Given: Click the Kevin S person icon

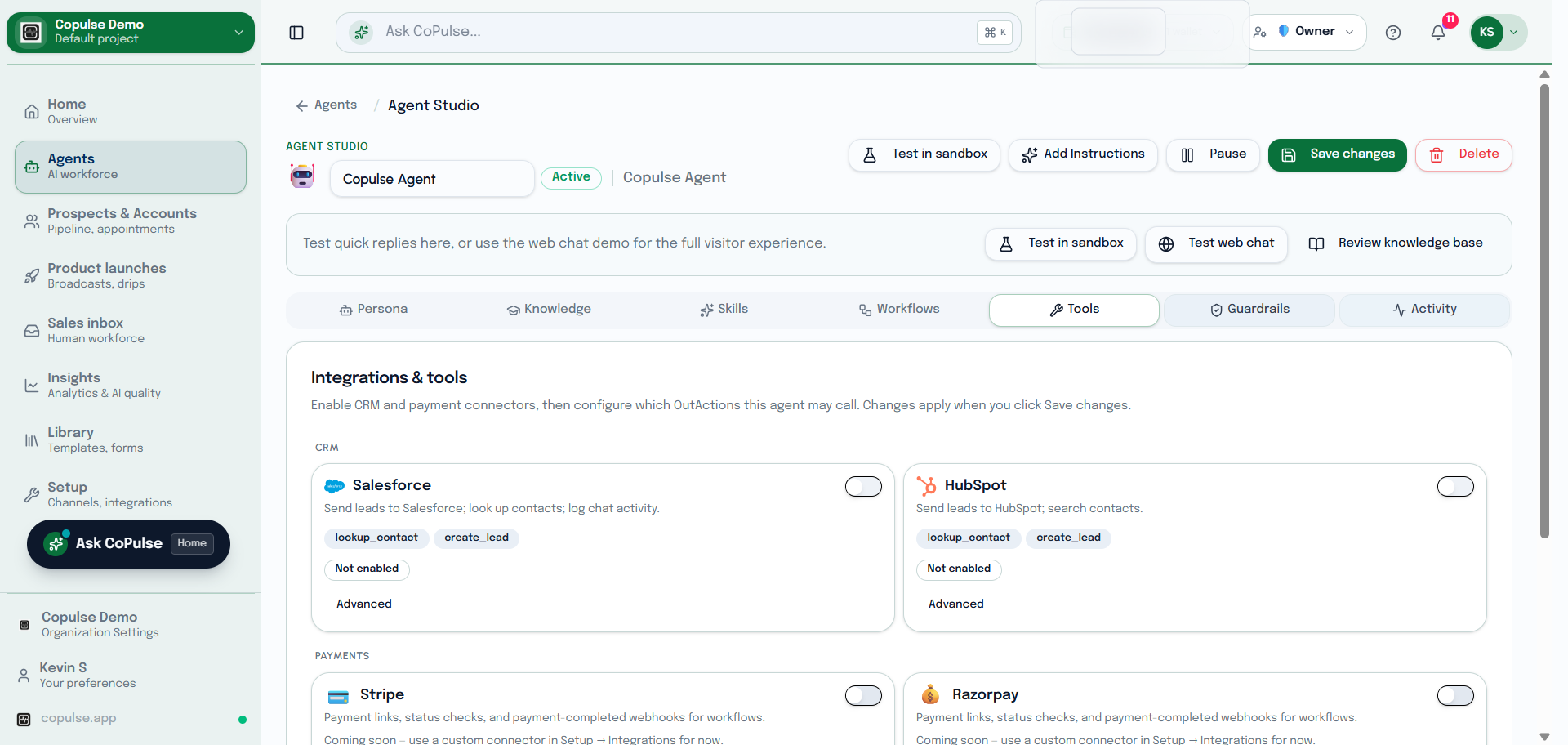Looking at the screenshot, I should (24, 675).
